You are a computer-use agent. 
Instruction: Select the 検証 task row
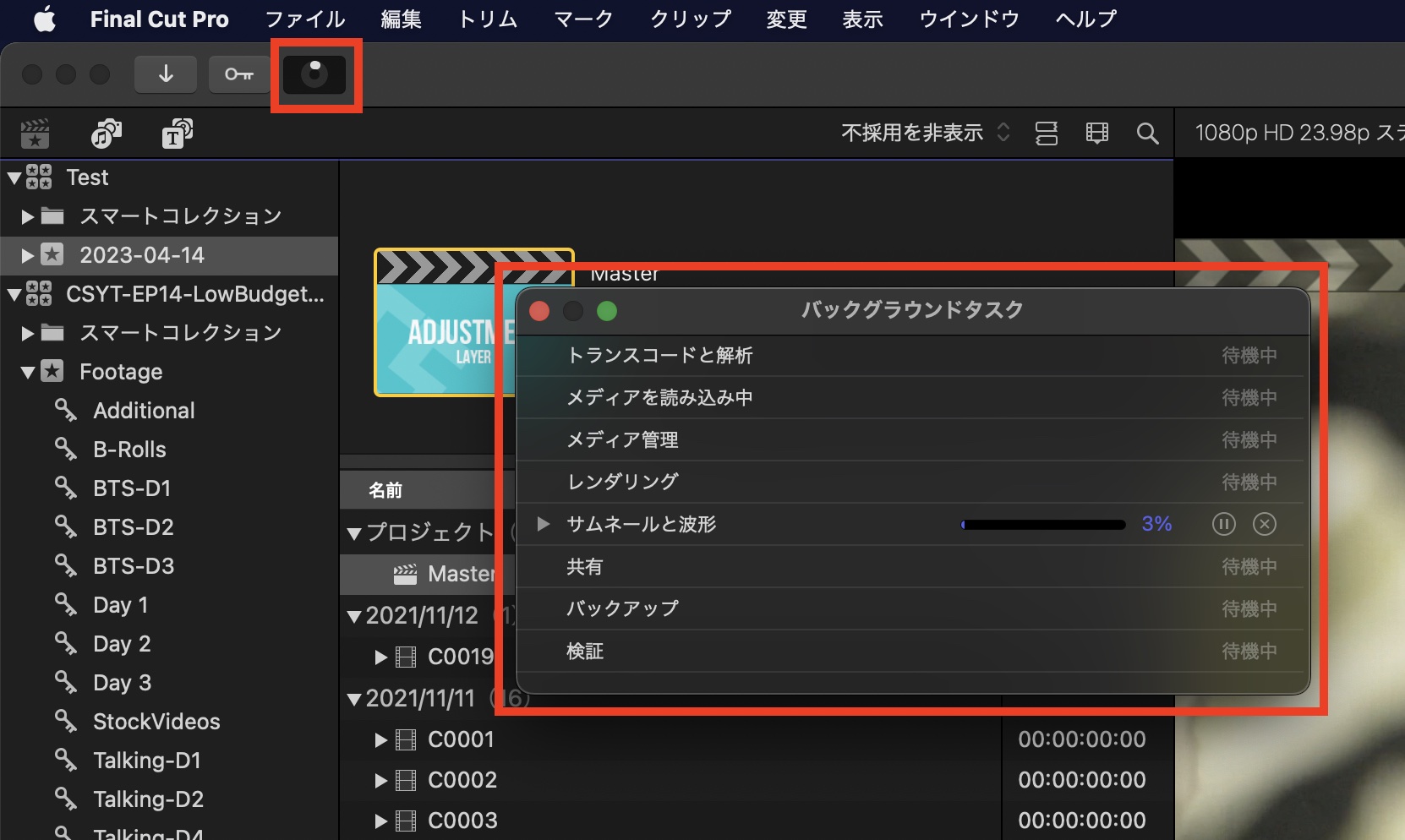pyautogui.click(x=911, y=651)
